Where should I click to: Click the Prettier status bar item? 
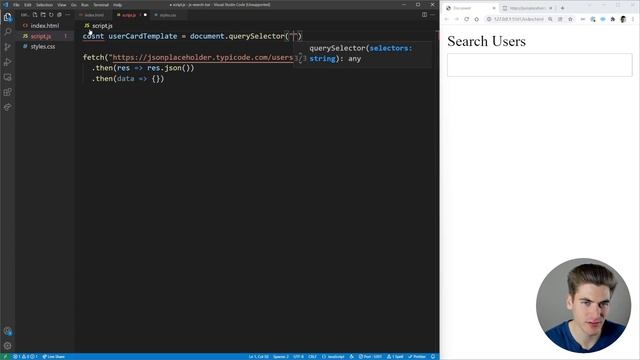[417, 357]
